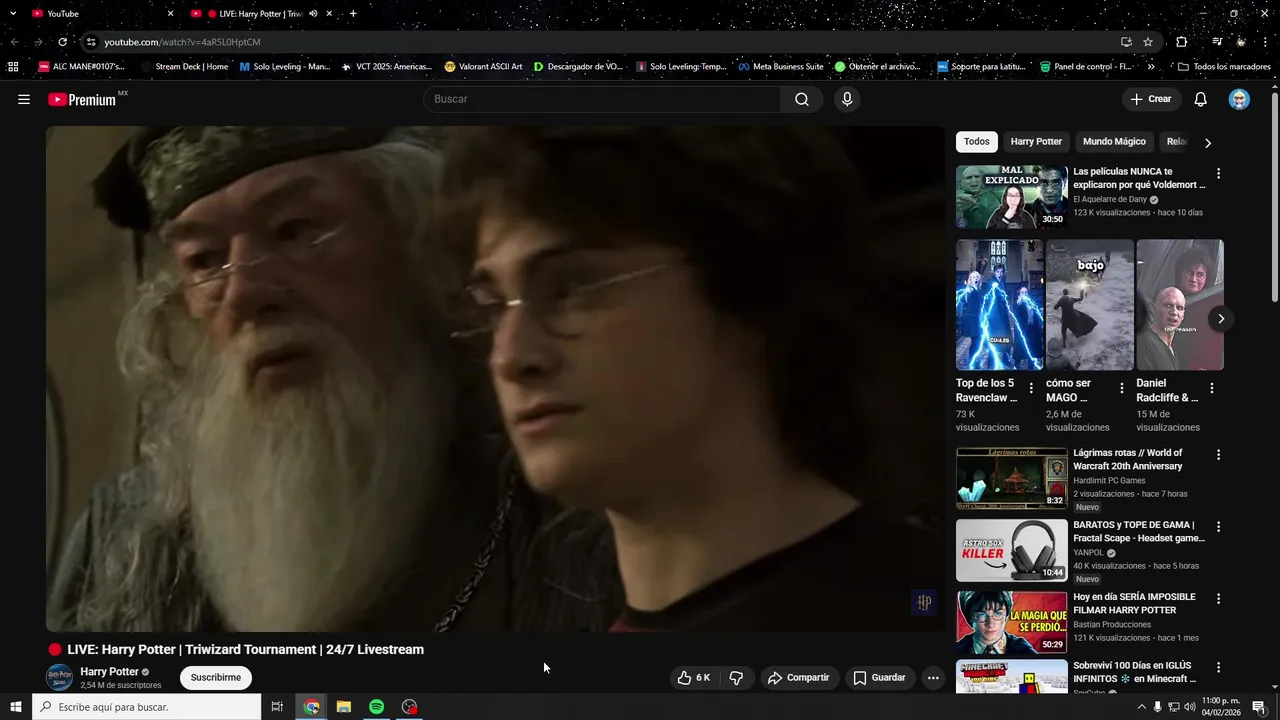
Task: Click the Chrome address bar URL
Action: pyautogui.click(x=182, y=42)
